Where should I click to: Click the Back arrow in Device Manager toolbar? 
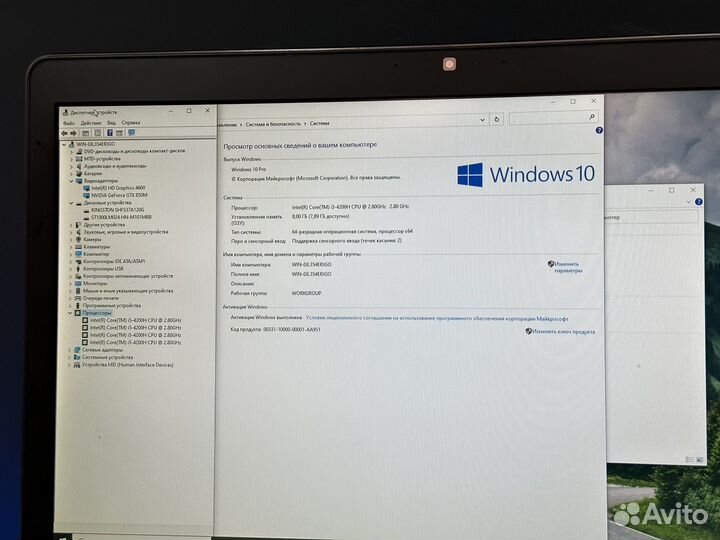[64, 133]
